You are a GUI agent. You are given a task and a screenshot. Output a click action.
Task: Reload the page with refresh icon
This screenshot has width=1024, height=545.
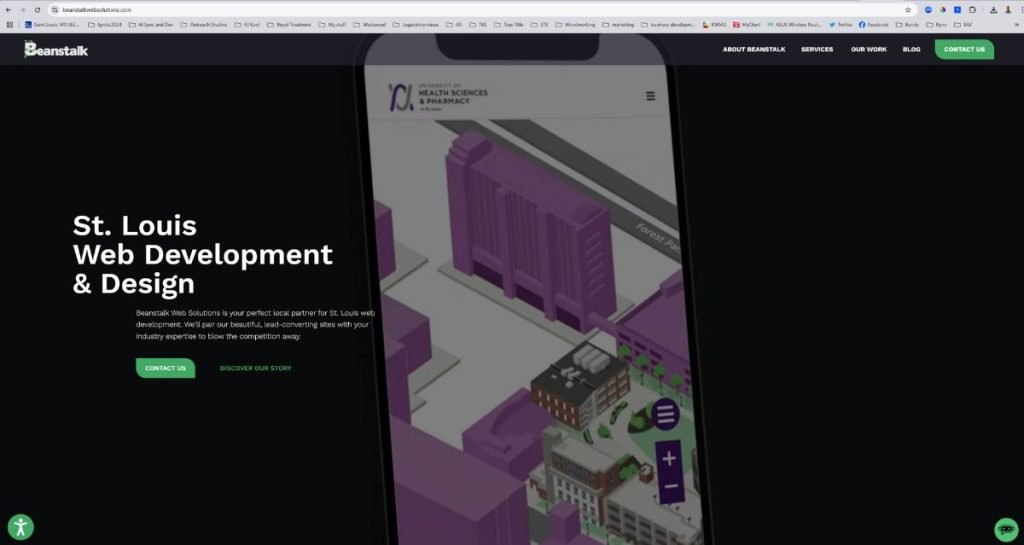(38, 9)
